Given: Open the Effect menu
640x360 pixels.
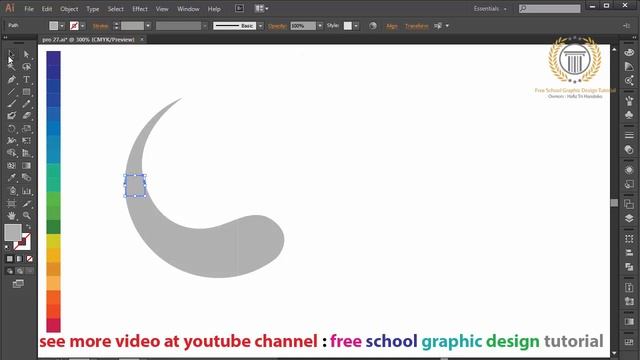Looking at the screenshot, I should click(140, 9).
